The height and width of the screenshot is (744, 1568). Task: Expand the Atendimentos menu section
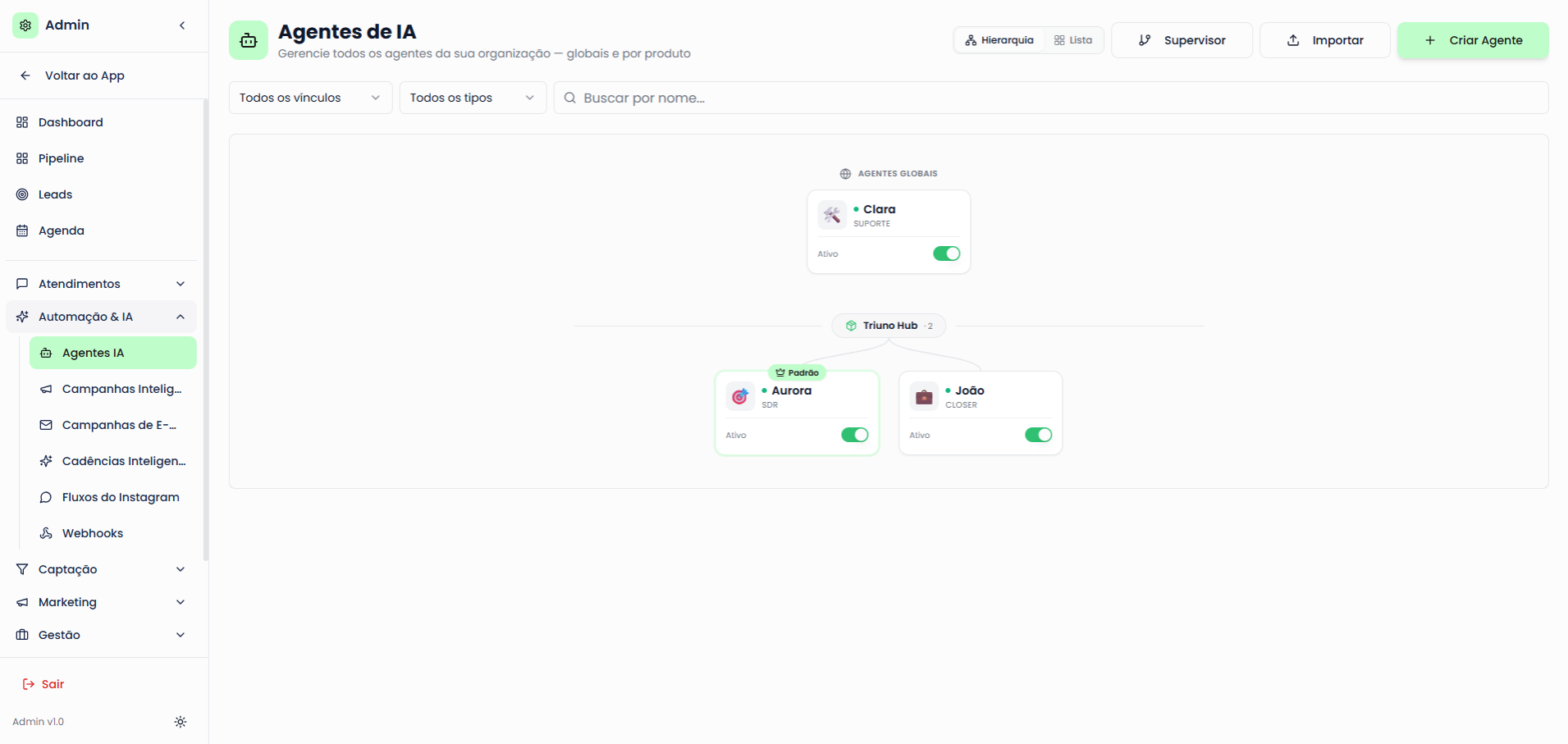(x=102, y=284)
